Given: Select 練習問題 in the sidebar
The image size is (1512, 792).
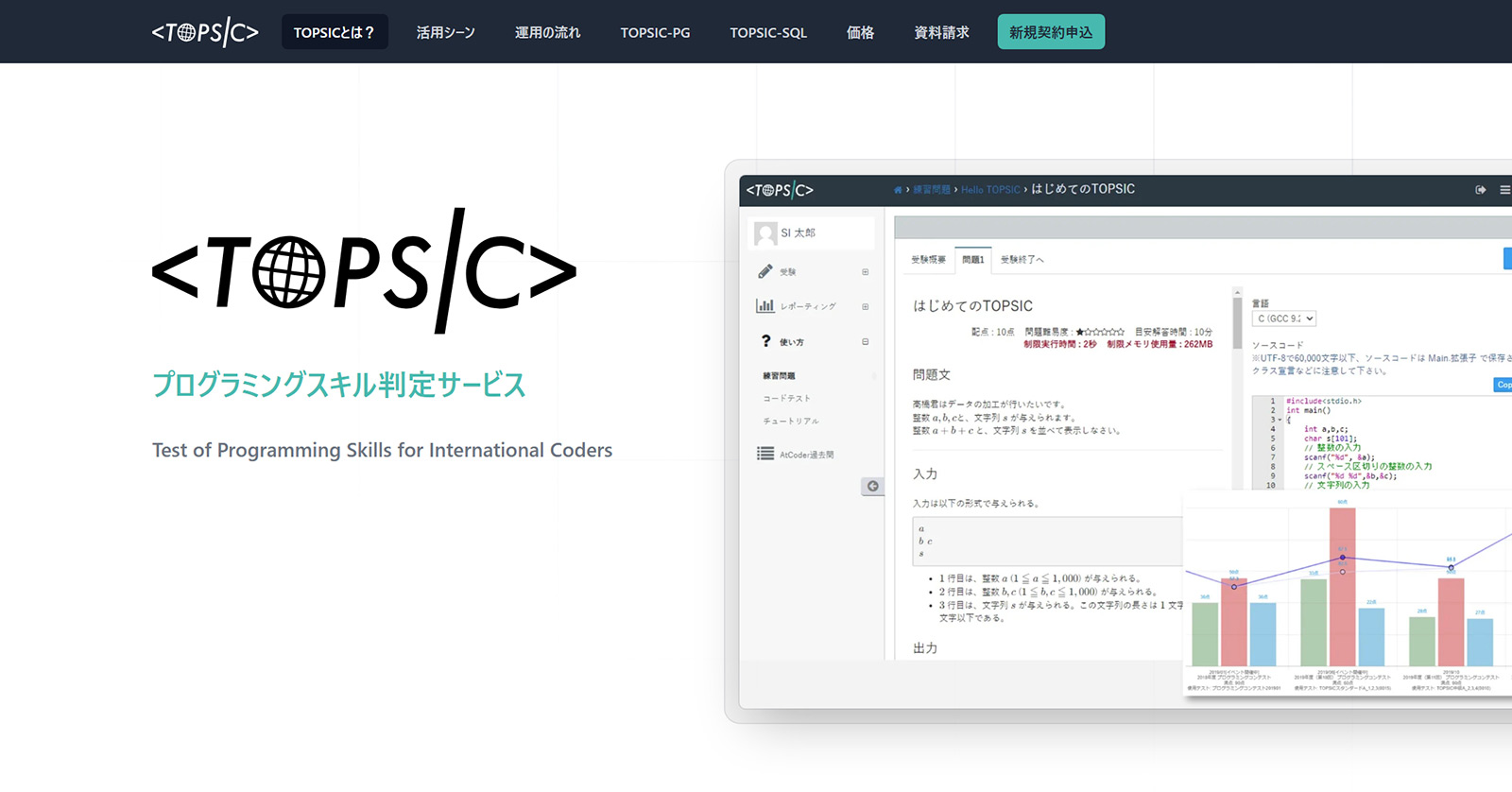Looking at the screenshot, I should pyautogui.click(x=780, y=376).
